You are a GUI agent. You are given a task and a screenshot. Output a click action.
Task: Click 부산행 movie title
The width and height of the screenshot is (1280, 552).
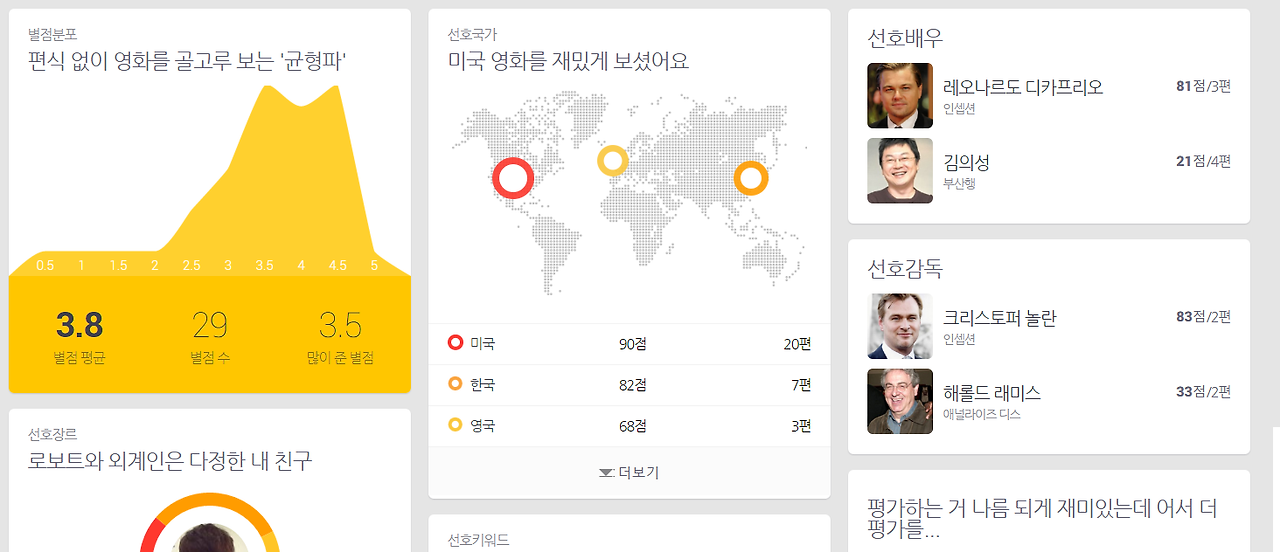959,183
